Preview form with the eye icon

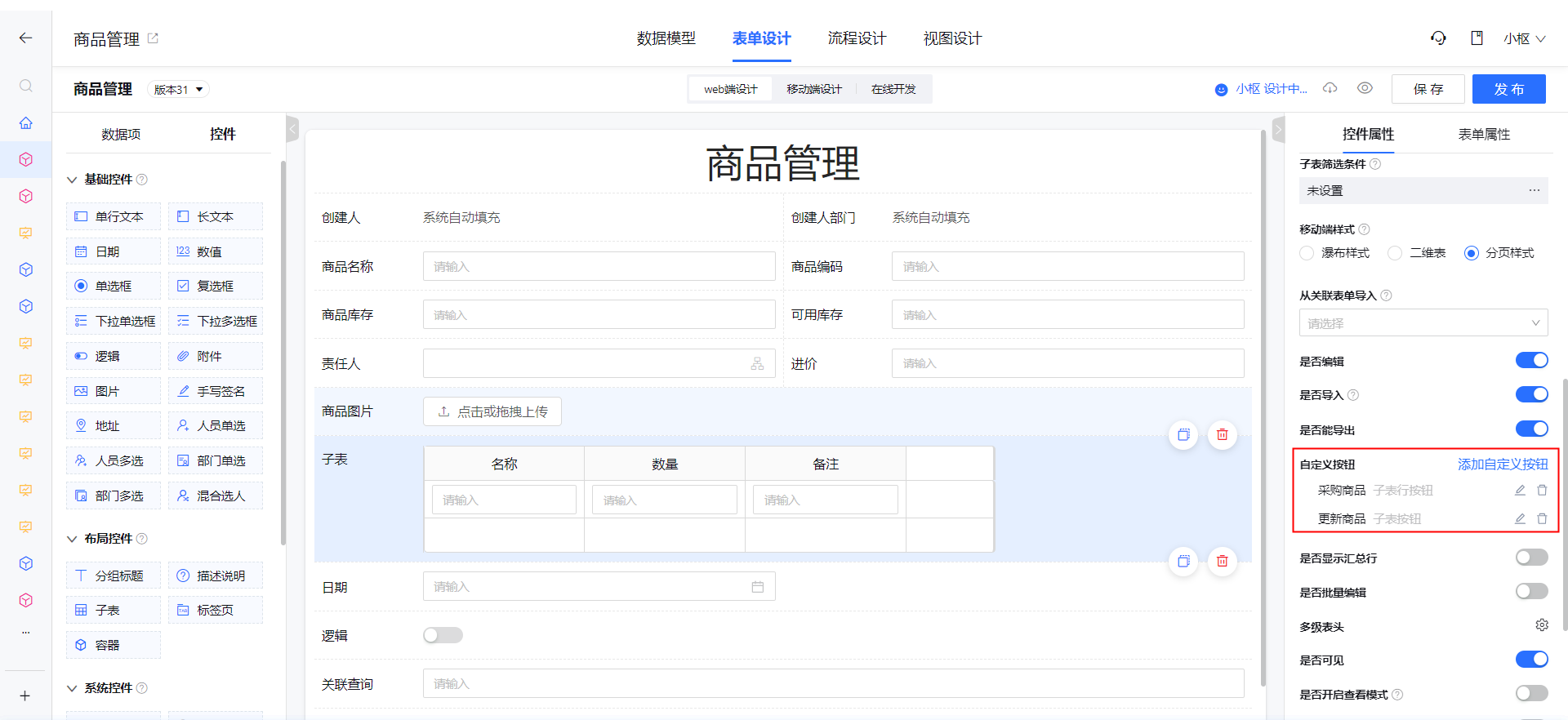click(1365, 88)
